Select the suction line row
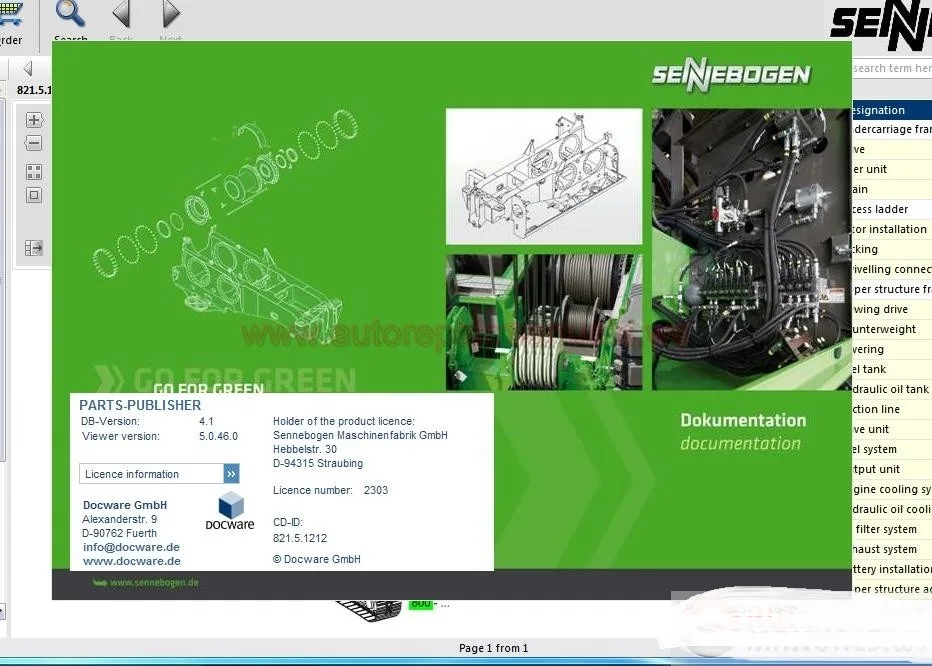This screenshot has height=666, width=932. tap(892, 409)
